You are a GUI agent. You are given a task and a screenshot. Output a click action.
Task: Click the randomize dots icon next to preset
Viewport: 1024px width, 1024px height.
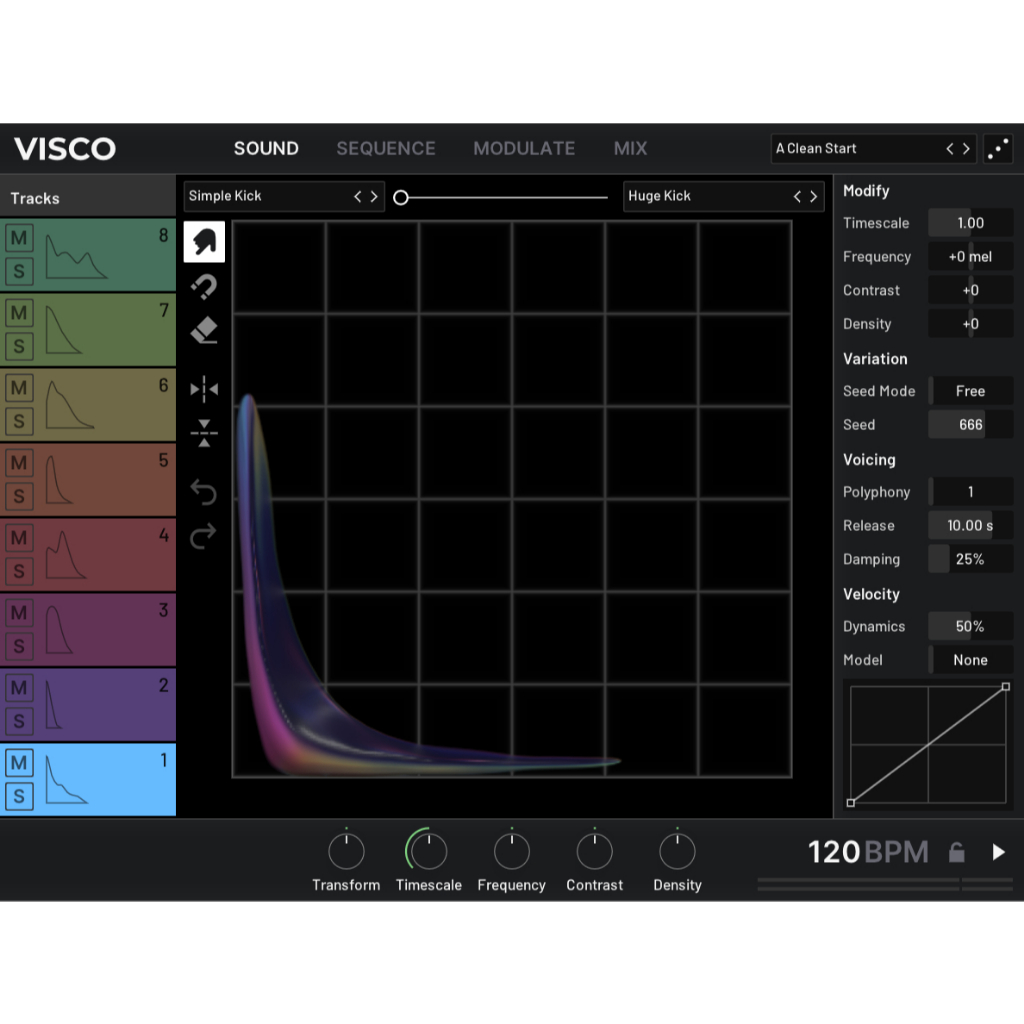tap(998, 149)
